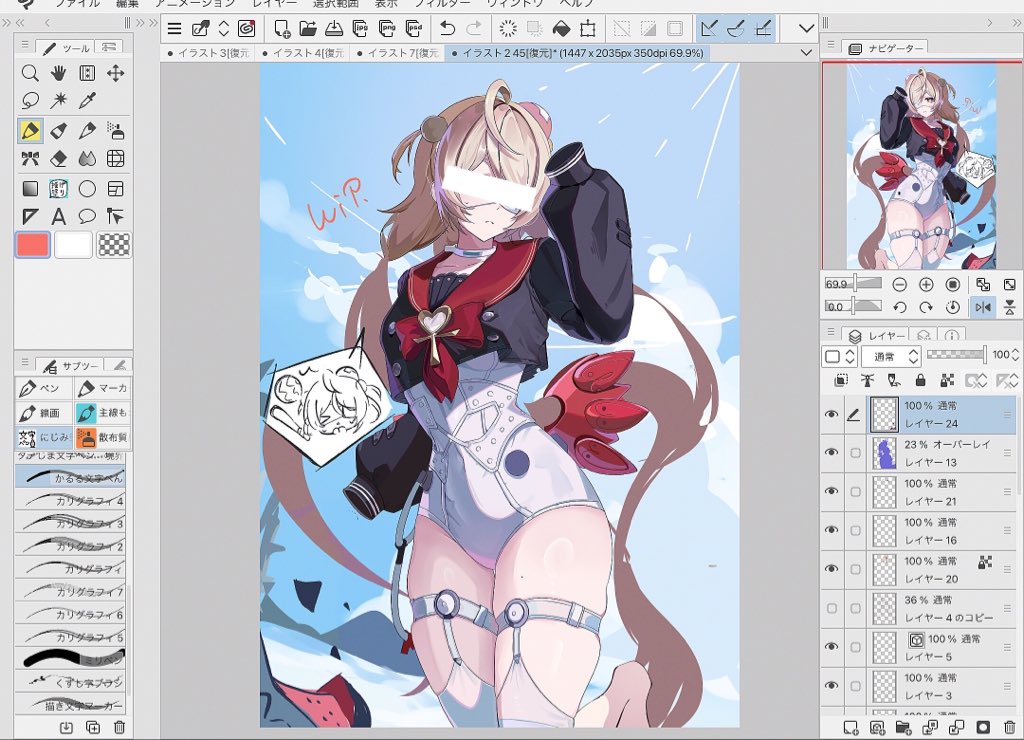Select the ペン sub tool group
Image resolution: width=1024 pixels, height=740 pixels.
(43, 389)
